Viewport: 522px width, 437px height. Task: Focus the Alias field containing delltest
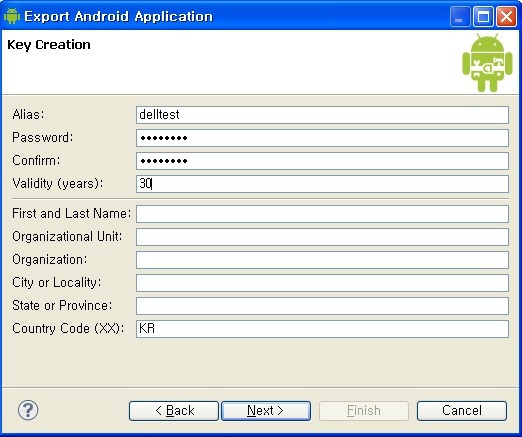[x=322, y=115]
